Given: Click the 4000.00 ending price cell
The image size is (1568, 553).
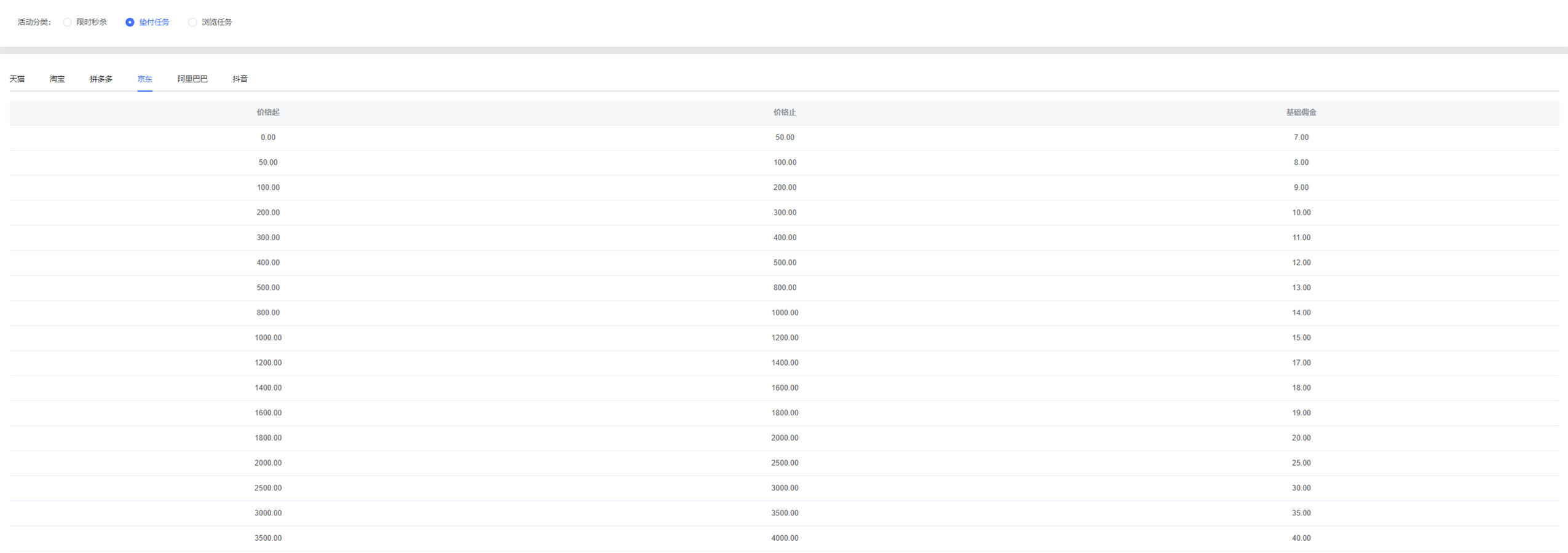Looking at the screenshot, I should pyautogui.click(x=785, y=538).
